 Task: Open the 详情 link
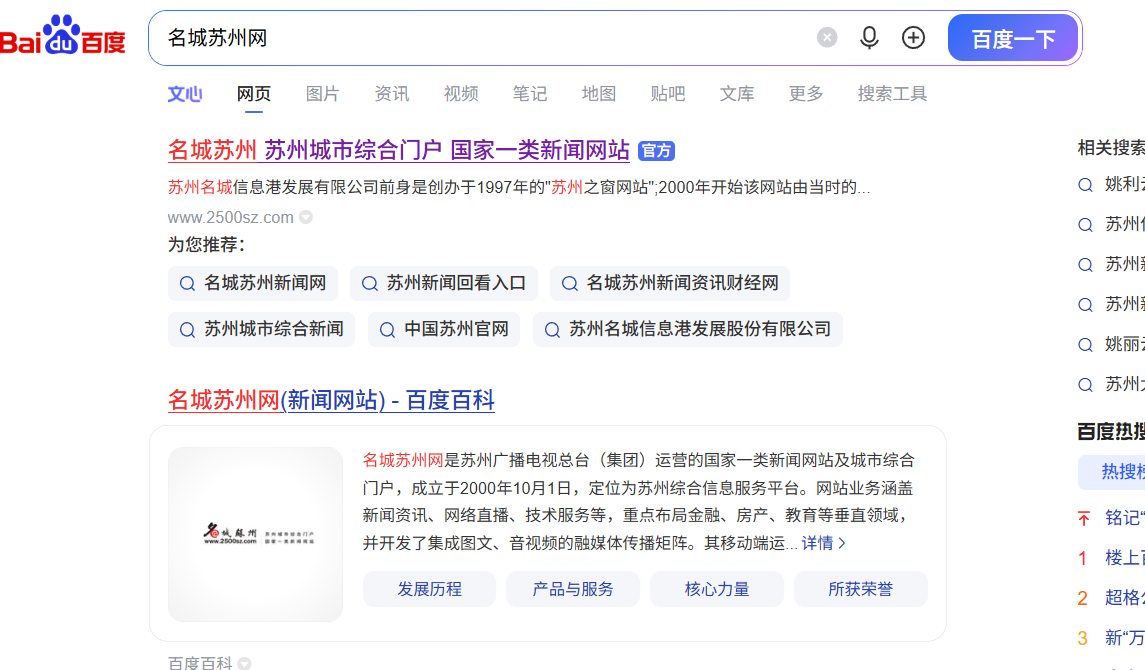tap(824, 543)
